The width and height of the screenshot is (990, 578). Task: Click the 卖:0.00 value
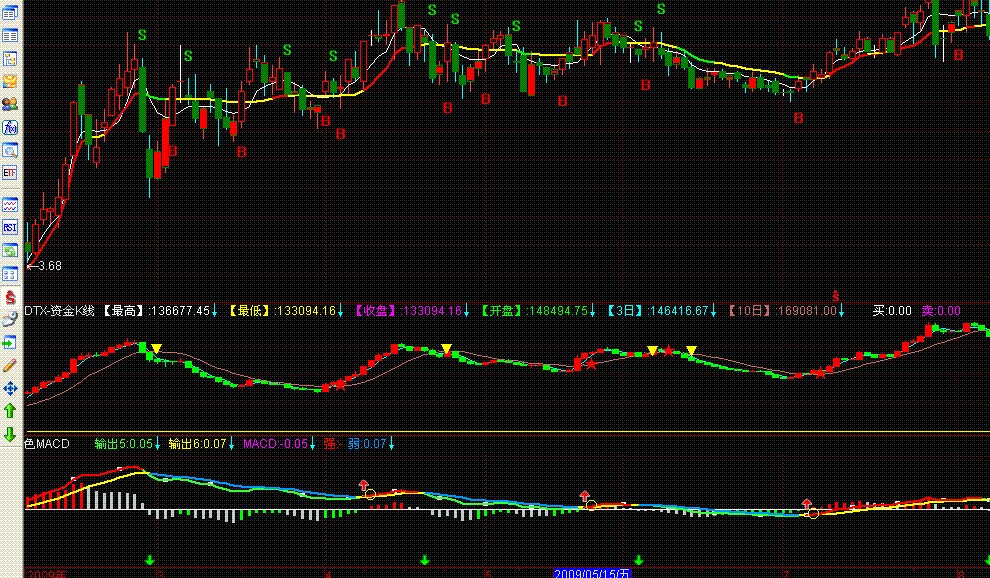point(941,310)
